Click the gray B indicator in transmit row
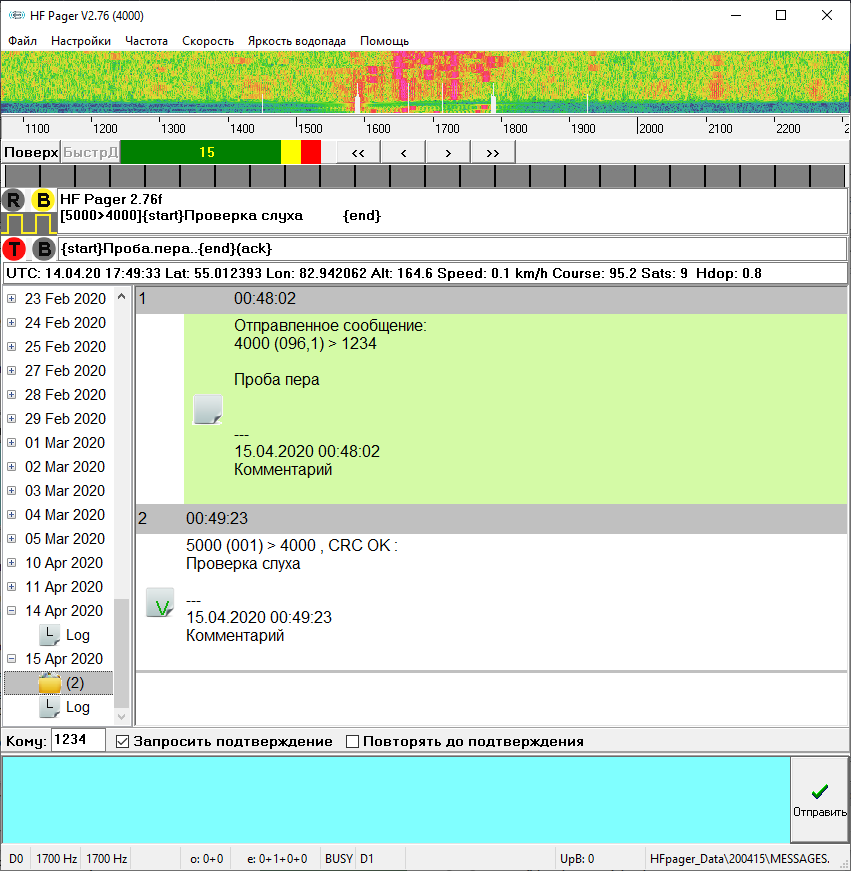851x871 pixels. 43,249
